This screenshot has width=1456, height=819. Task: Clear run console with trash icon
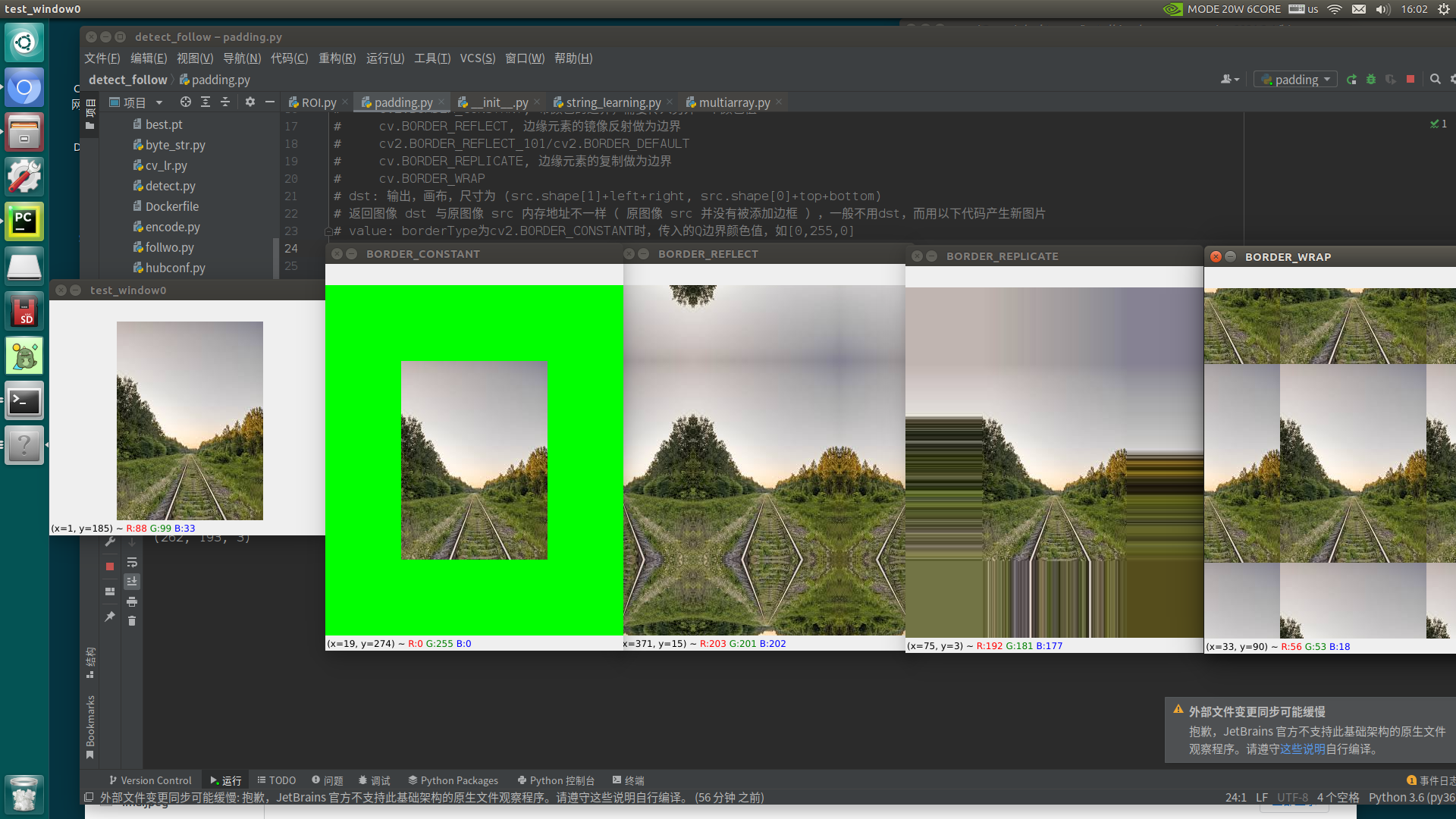coord(132,621)
